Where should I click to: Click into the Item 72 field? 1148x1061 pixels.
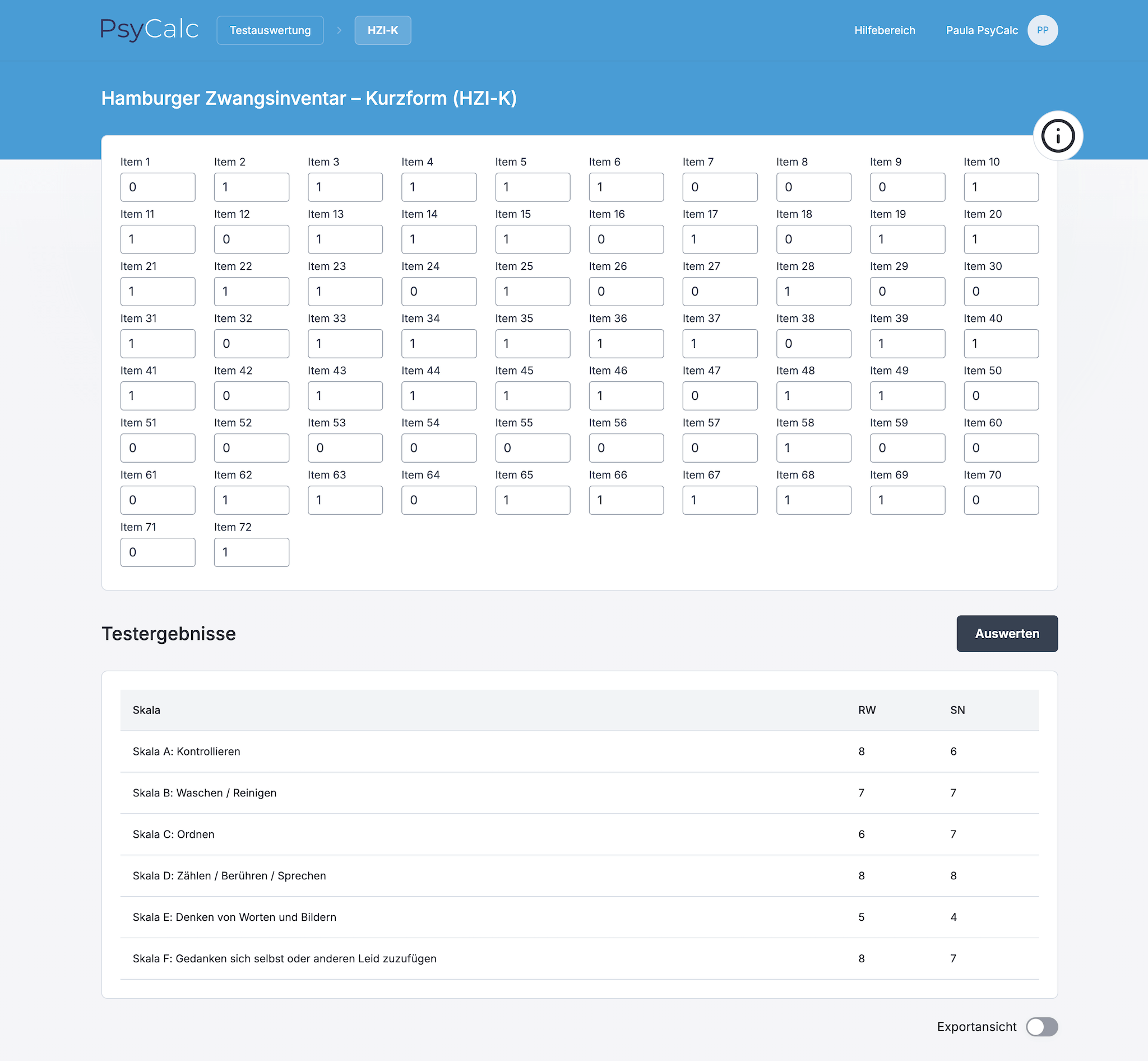(252, 552)
